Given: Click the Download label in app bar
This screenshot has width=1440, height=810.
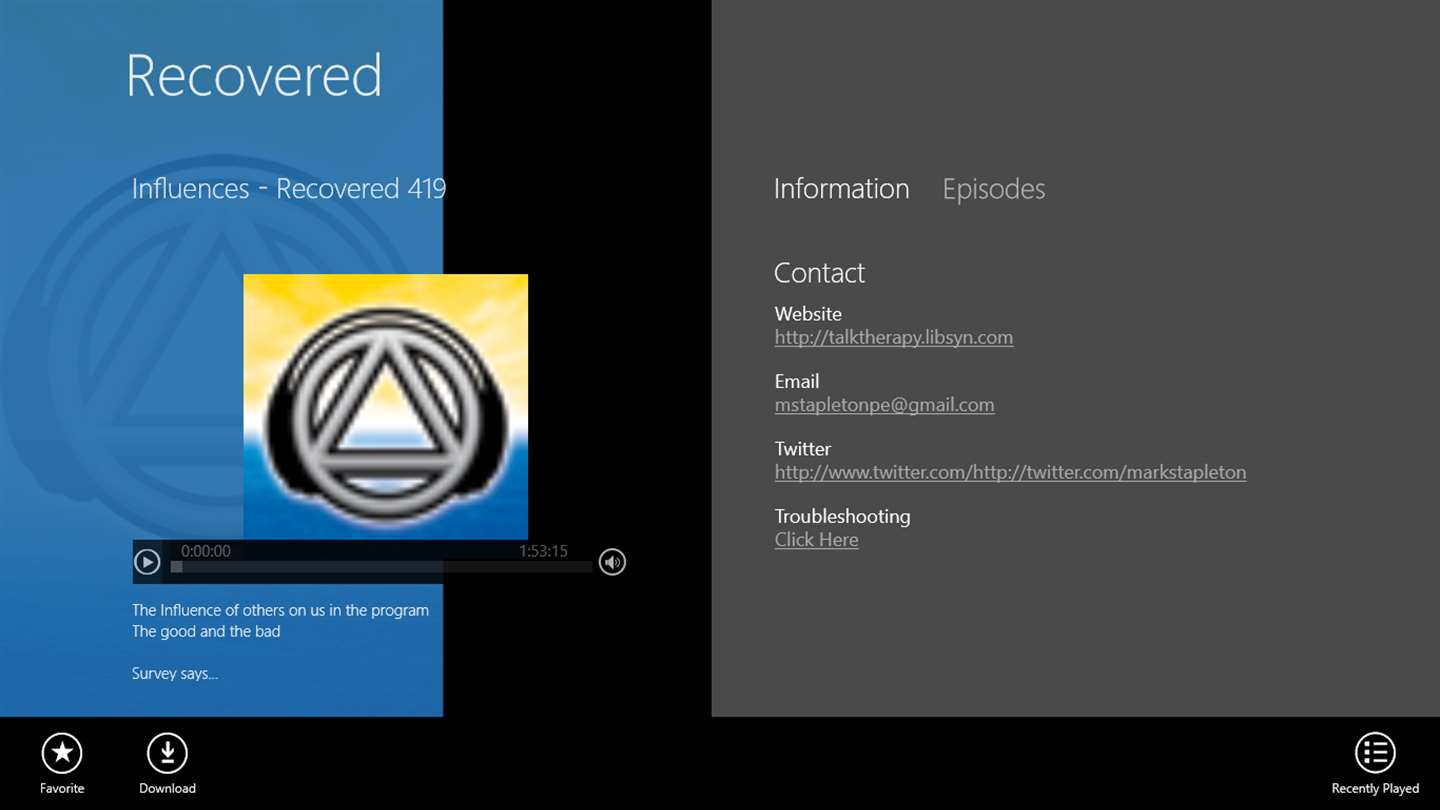Looking at the screenshot, I should tap(167, 788).
